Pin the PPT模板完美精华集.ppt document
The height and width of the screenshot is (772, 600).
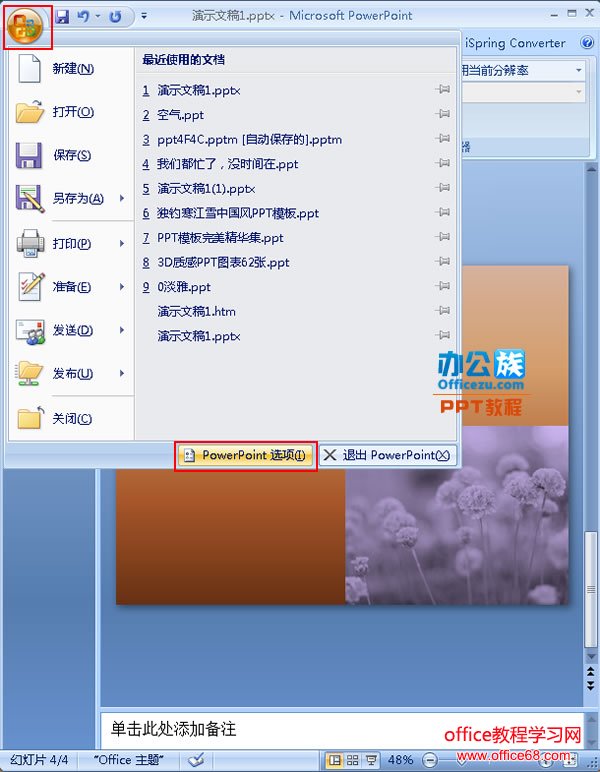[442, 237]
